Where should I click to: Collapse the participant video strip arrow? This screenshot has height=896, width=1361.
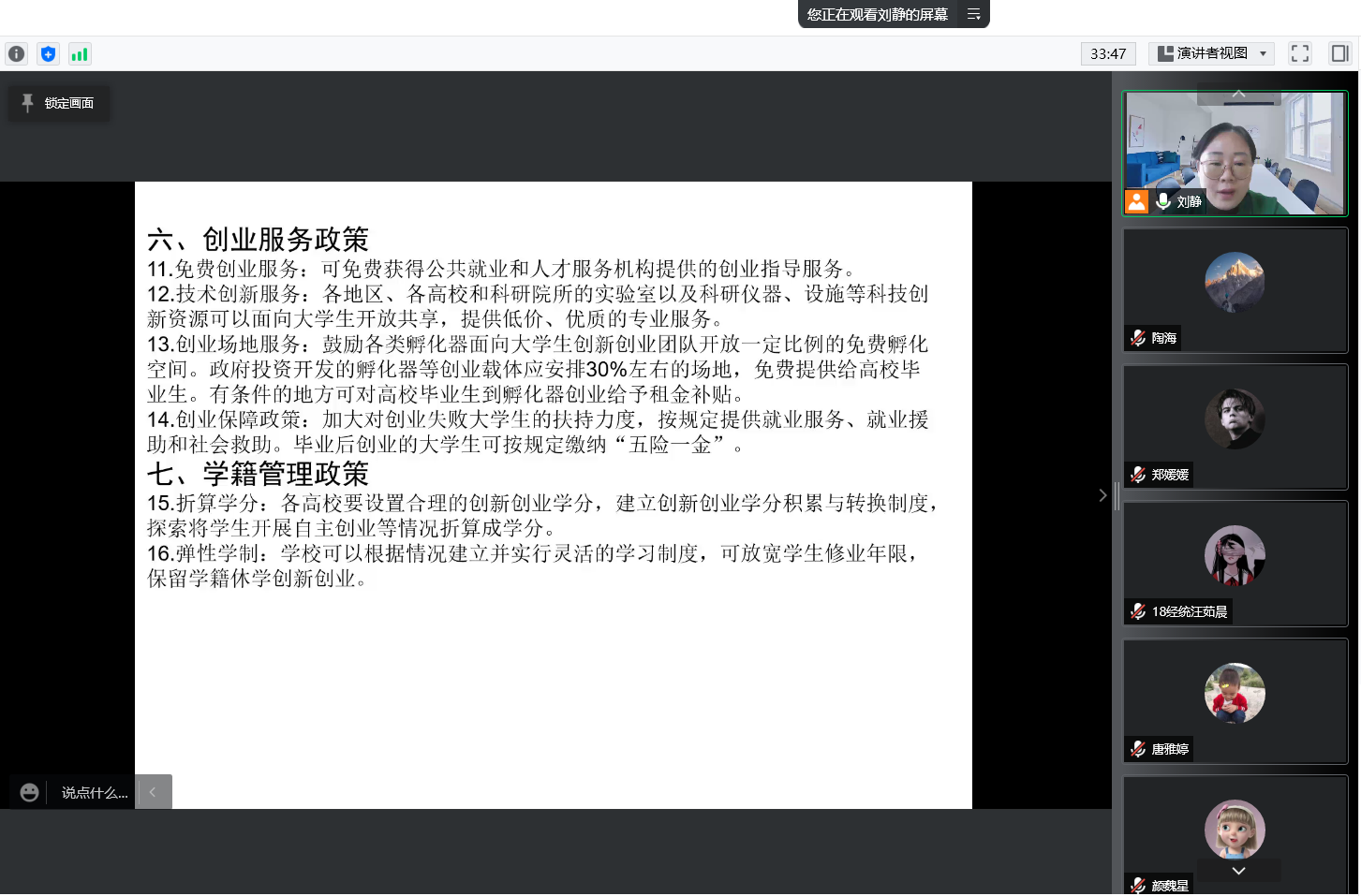1102,495
